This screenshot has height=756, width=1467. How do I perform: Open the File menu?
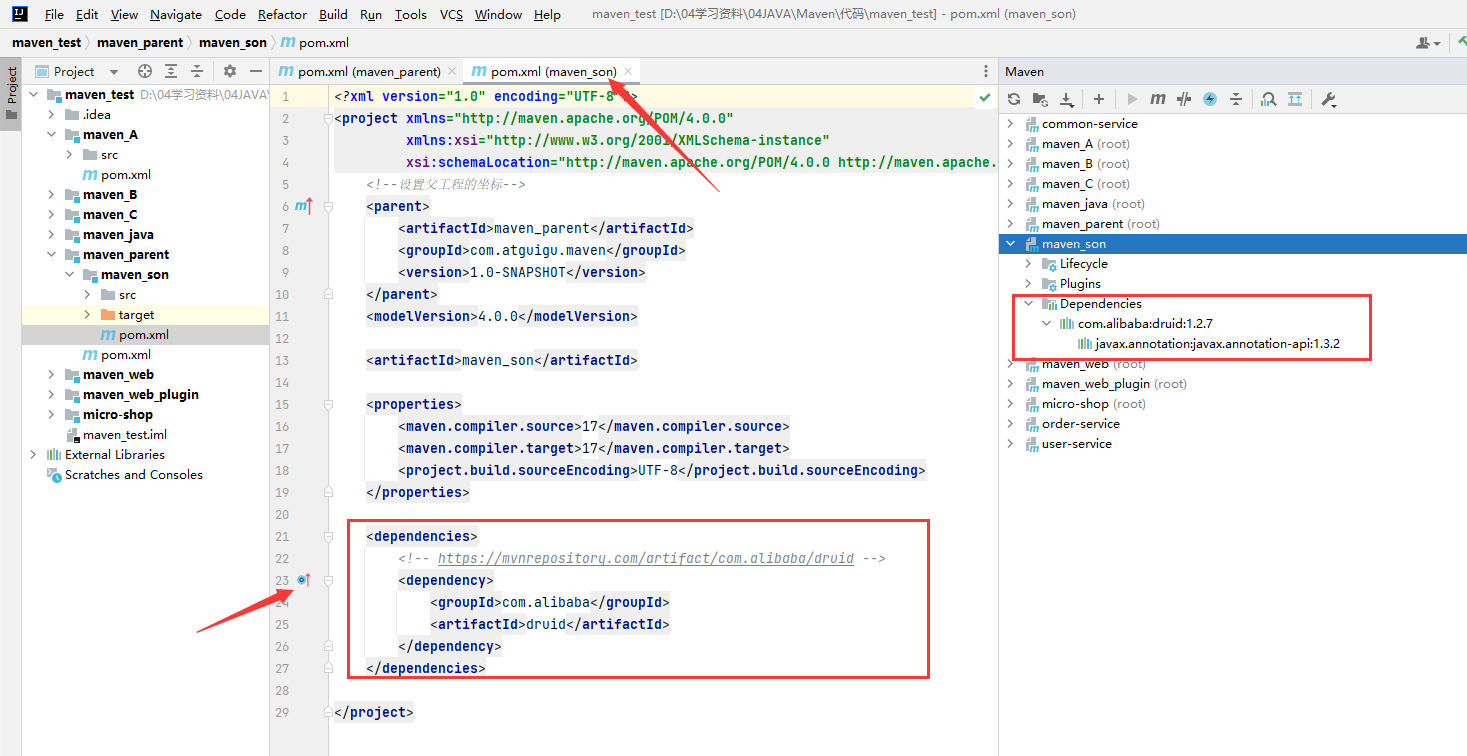pos(54,14)
